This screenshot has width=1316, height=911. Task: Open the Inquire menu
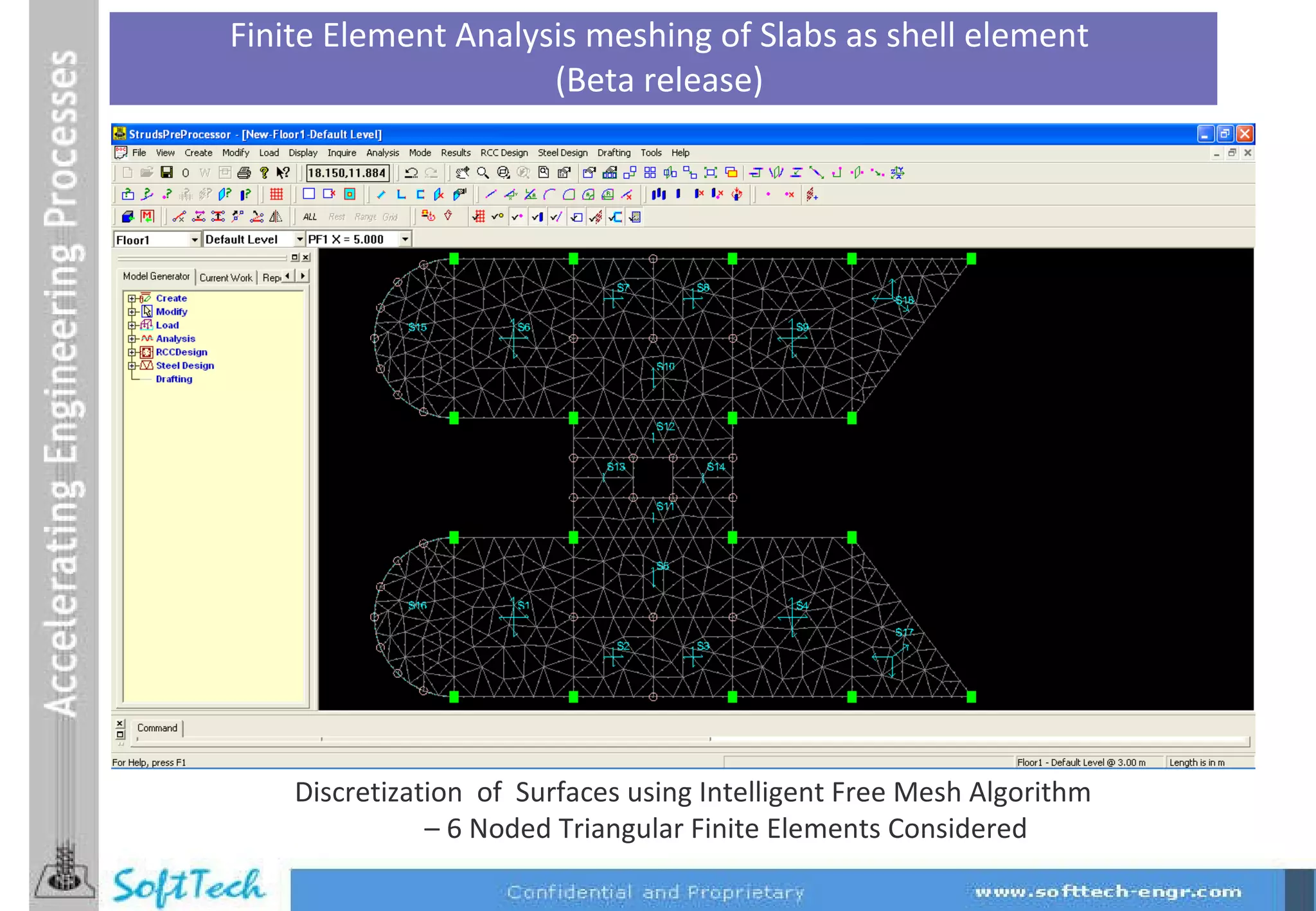[342, 153]
